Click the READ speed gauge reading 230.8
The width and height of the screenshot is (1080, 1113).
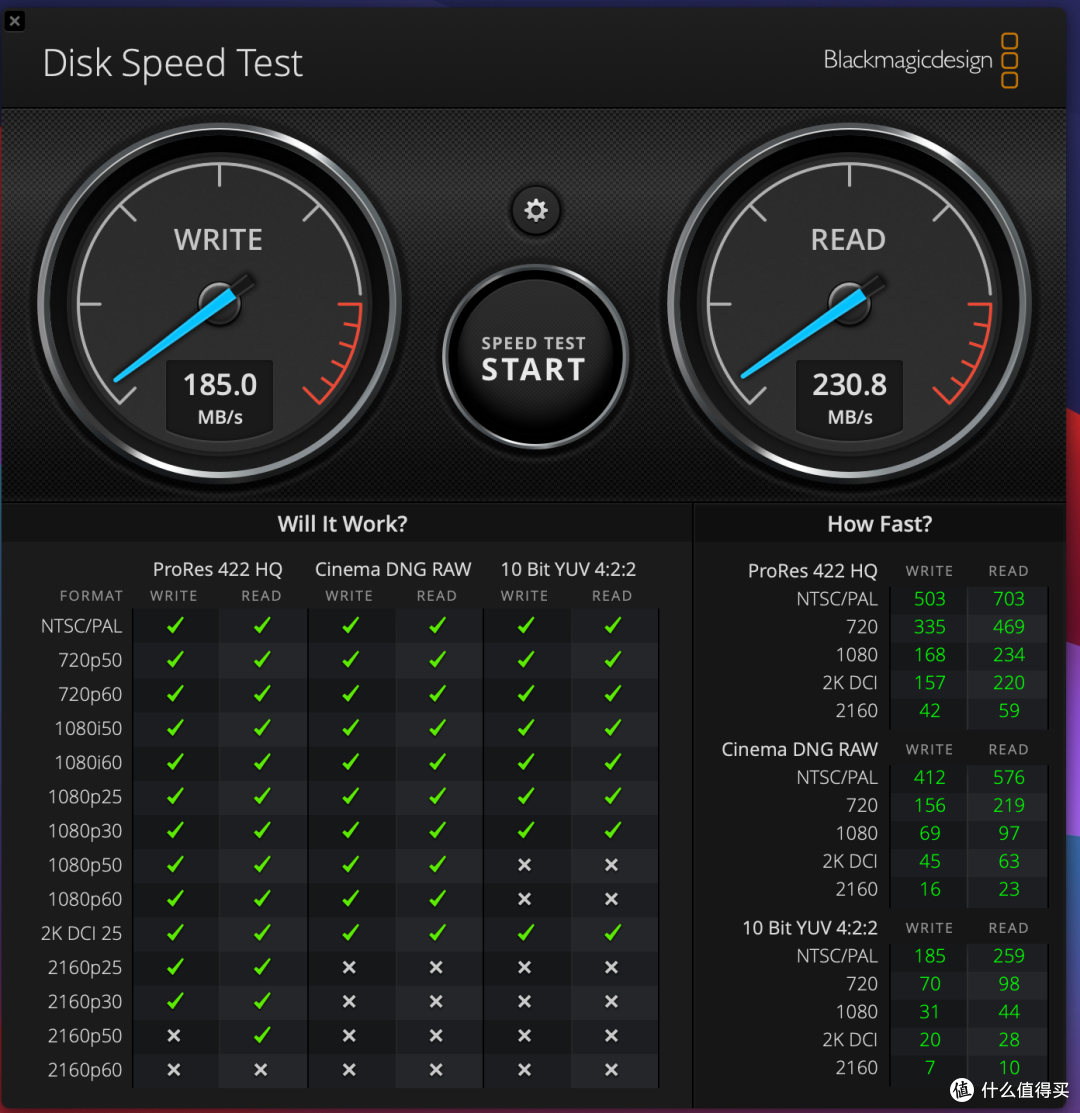click(849, 304)
